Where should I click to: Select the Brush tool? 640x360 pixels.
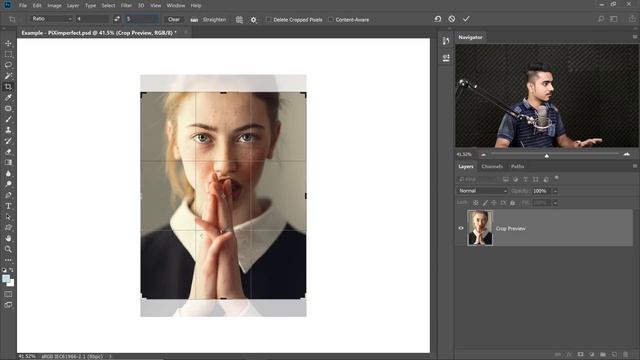click(8, 119)
